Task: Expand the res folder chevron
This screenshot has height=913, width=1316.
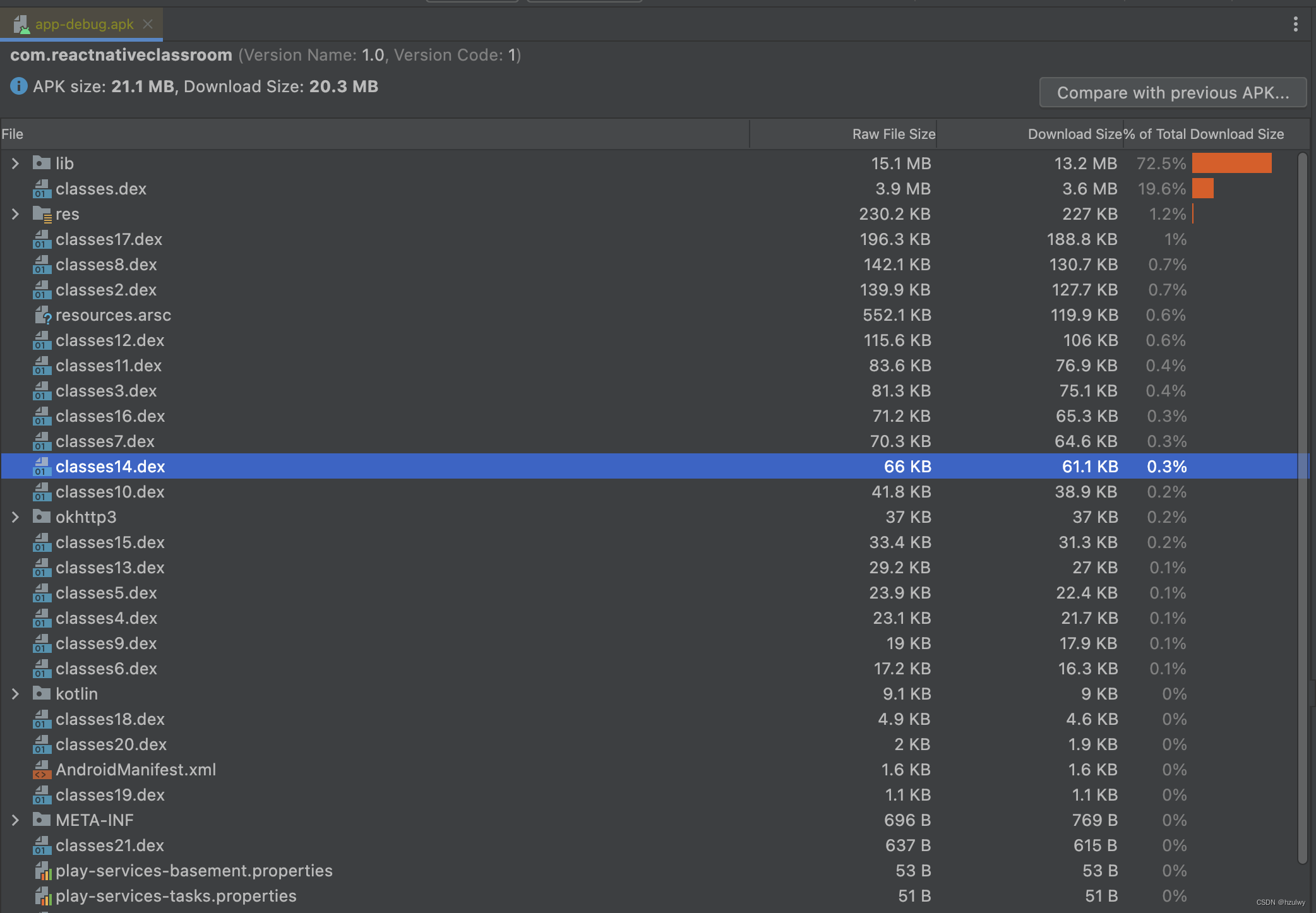Action: tap(16, 214)
